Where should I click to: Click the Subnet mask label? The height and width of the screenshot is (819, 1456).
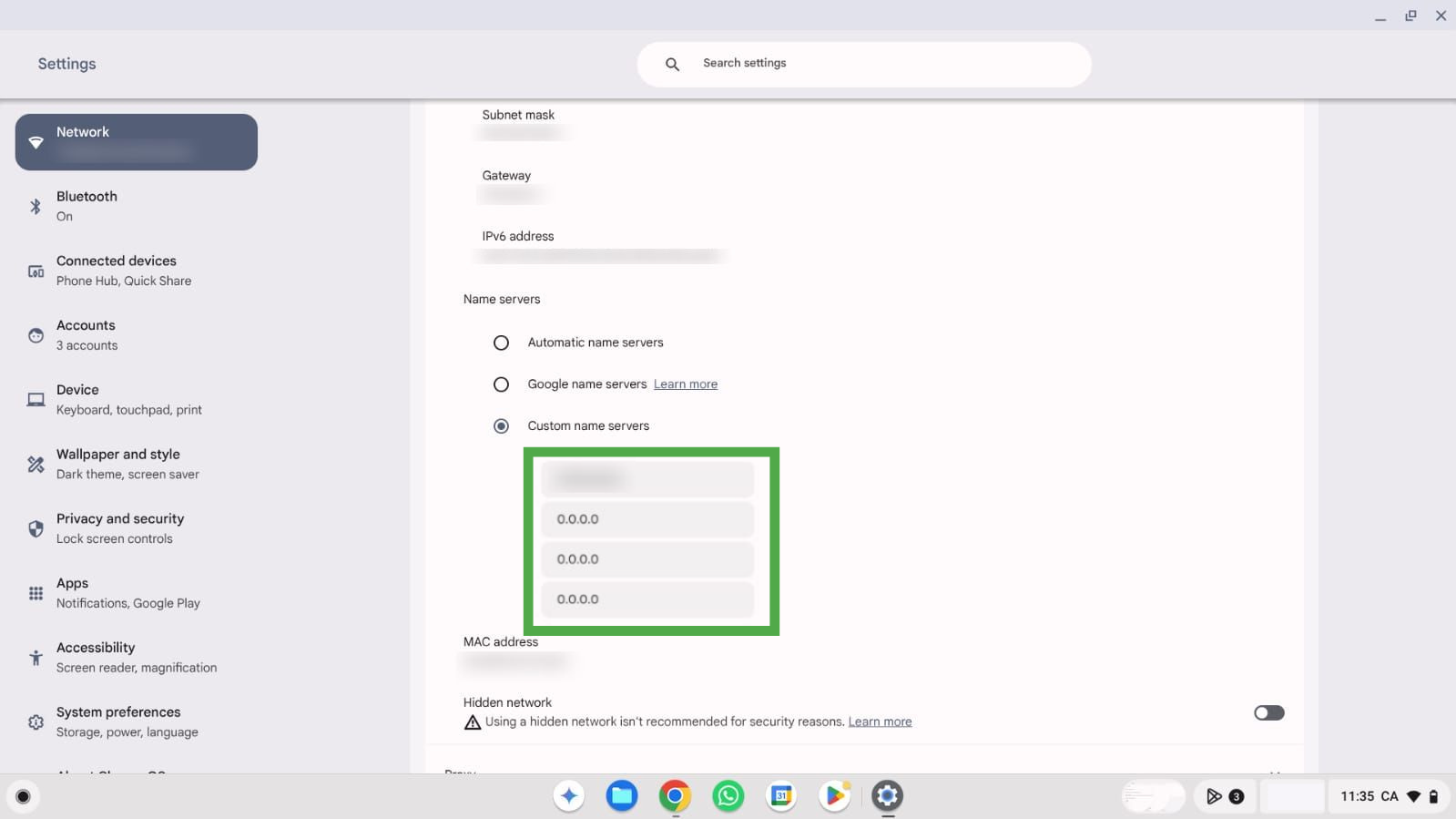point(518,115)
